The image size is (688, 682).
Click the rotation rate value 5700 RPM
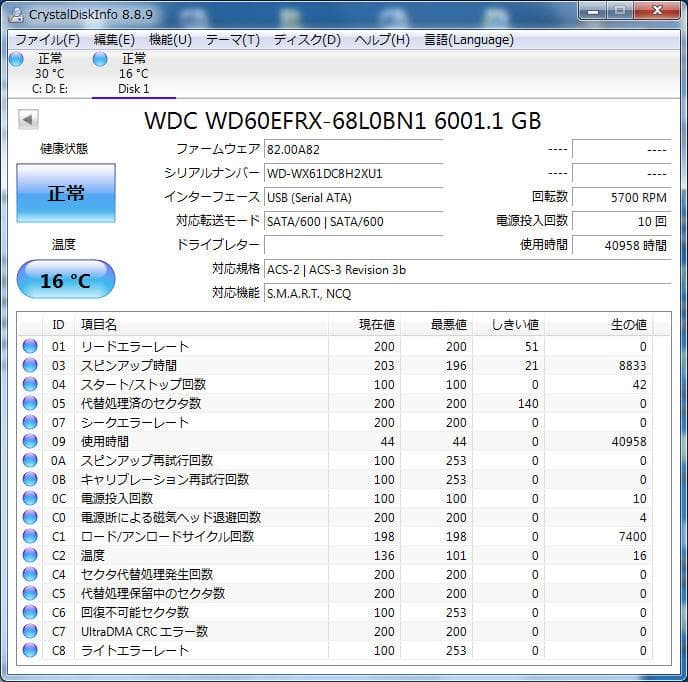click(x=622, y=197)
